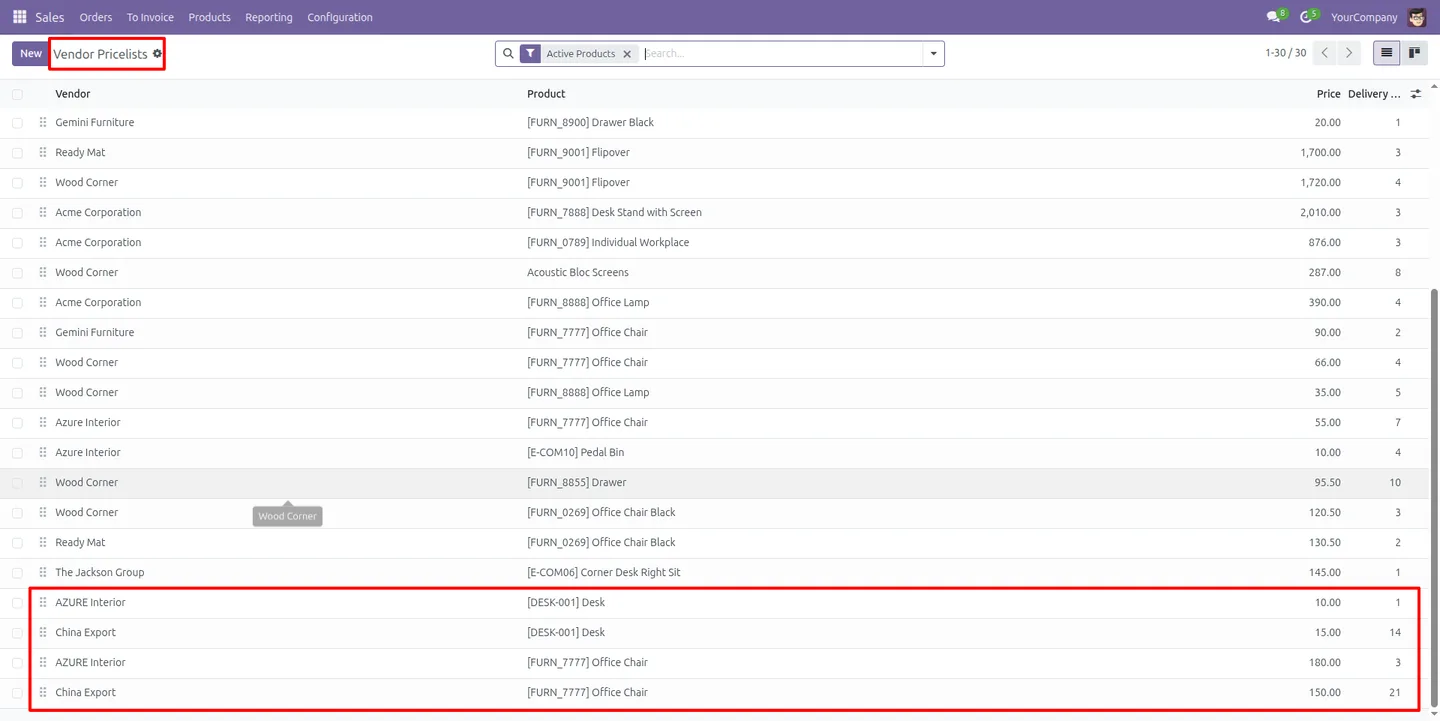Click the price 180.00 cell
The width and height of the screenshot is (1440, 721).
pos(1324,662)
